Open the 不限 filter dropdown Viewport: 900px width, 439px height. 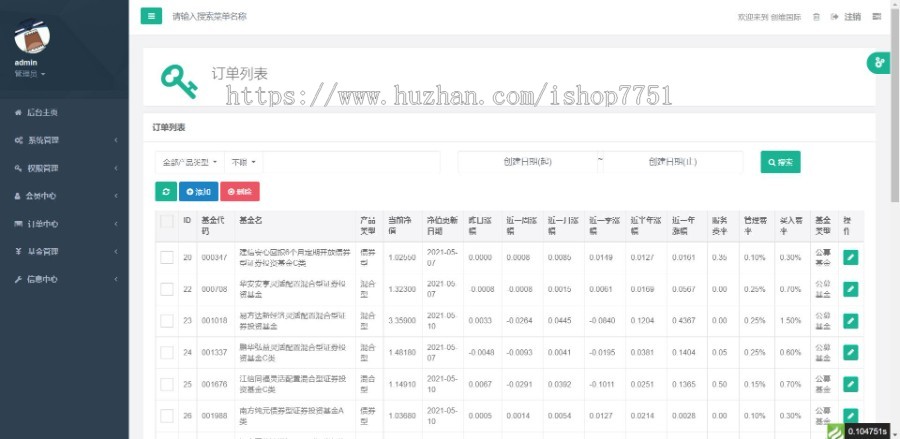243,162
